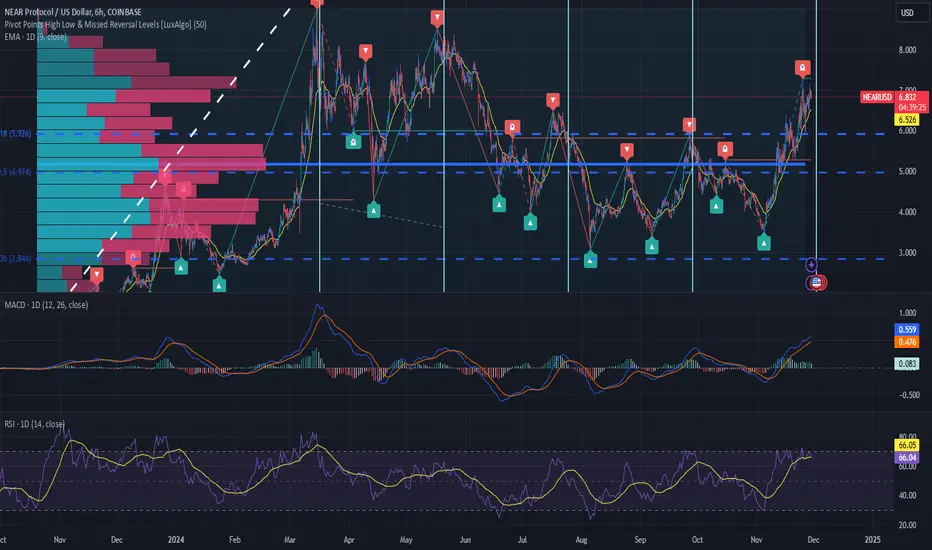The image size is (932, 550).
Task: Click the 2024 label on time axis
Action: click(176, 540)
